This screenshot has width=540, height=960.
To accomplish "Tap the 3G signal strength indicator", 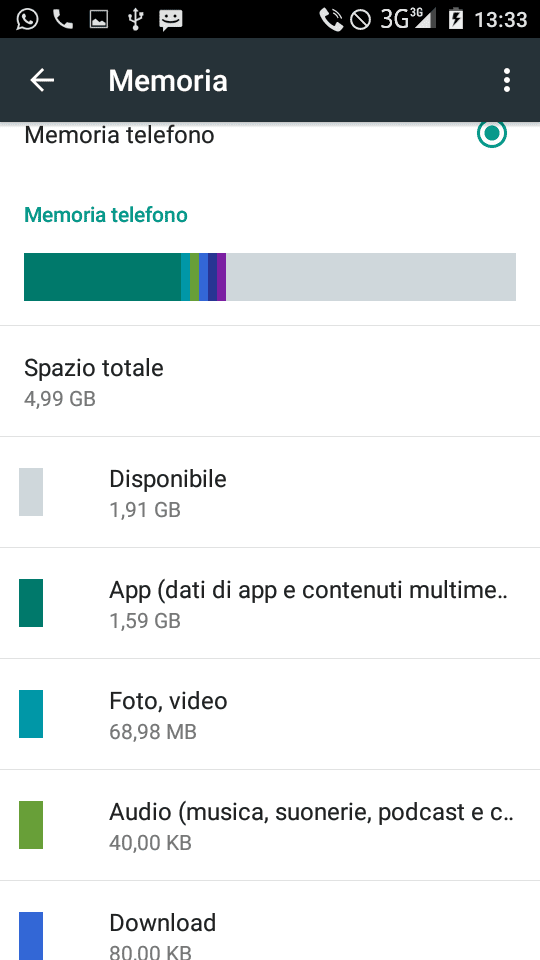I will [408, 20].
